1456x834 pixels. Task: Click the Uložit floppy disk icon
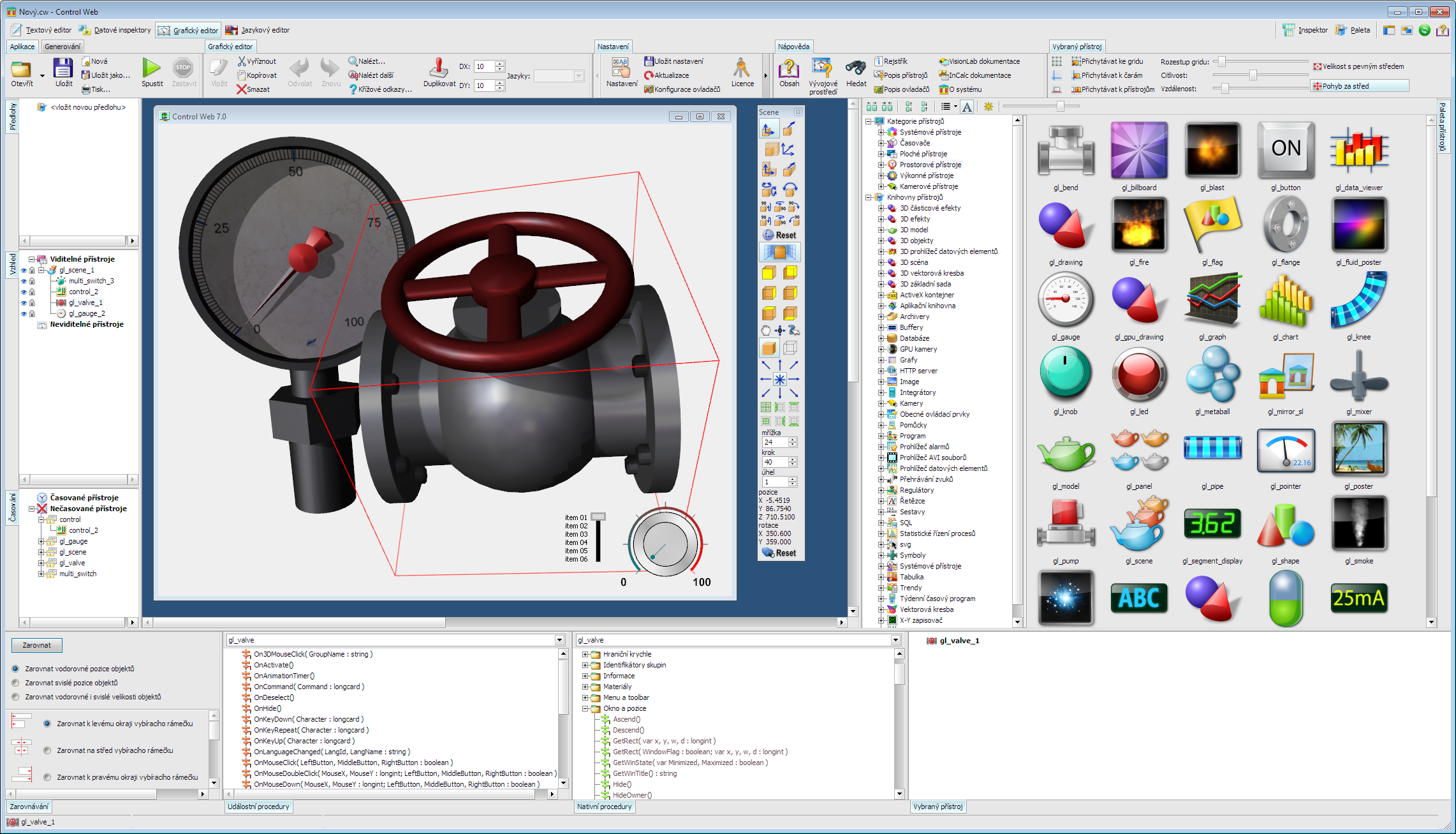pyautogui.click(x=63, y=68)
